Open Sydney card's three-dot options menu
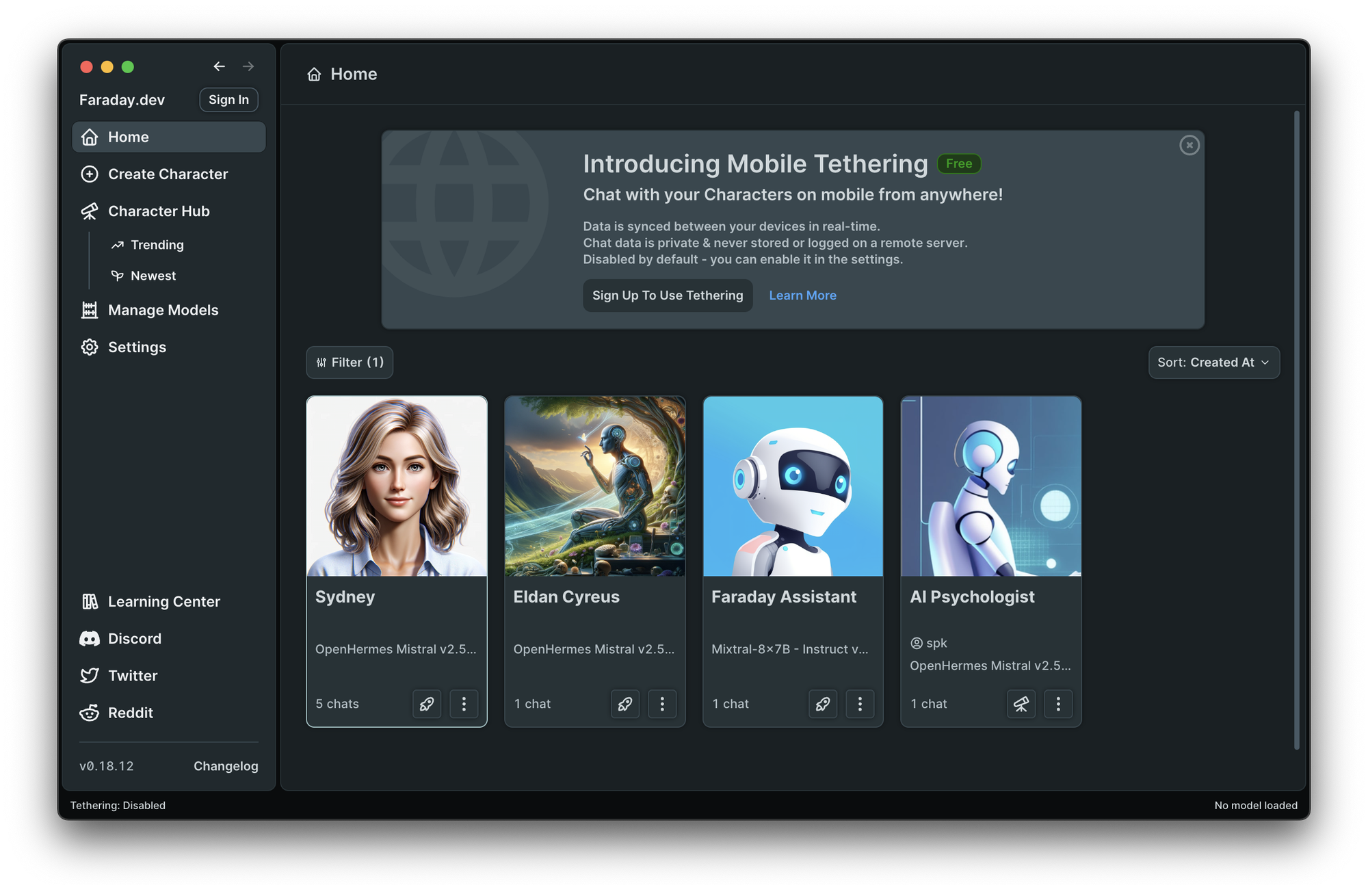The height and width of the screenshot is (896, 1368). (x=464, y=704)
